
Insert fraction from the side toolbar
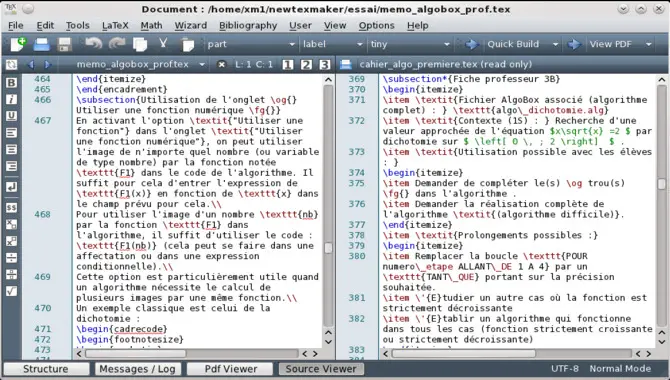point(12,274)
